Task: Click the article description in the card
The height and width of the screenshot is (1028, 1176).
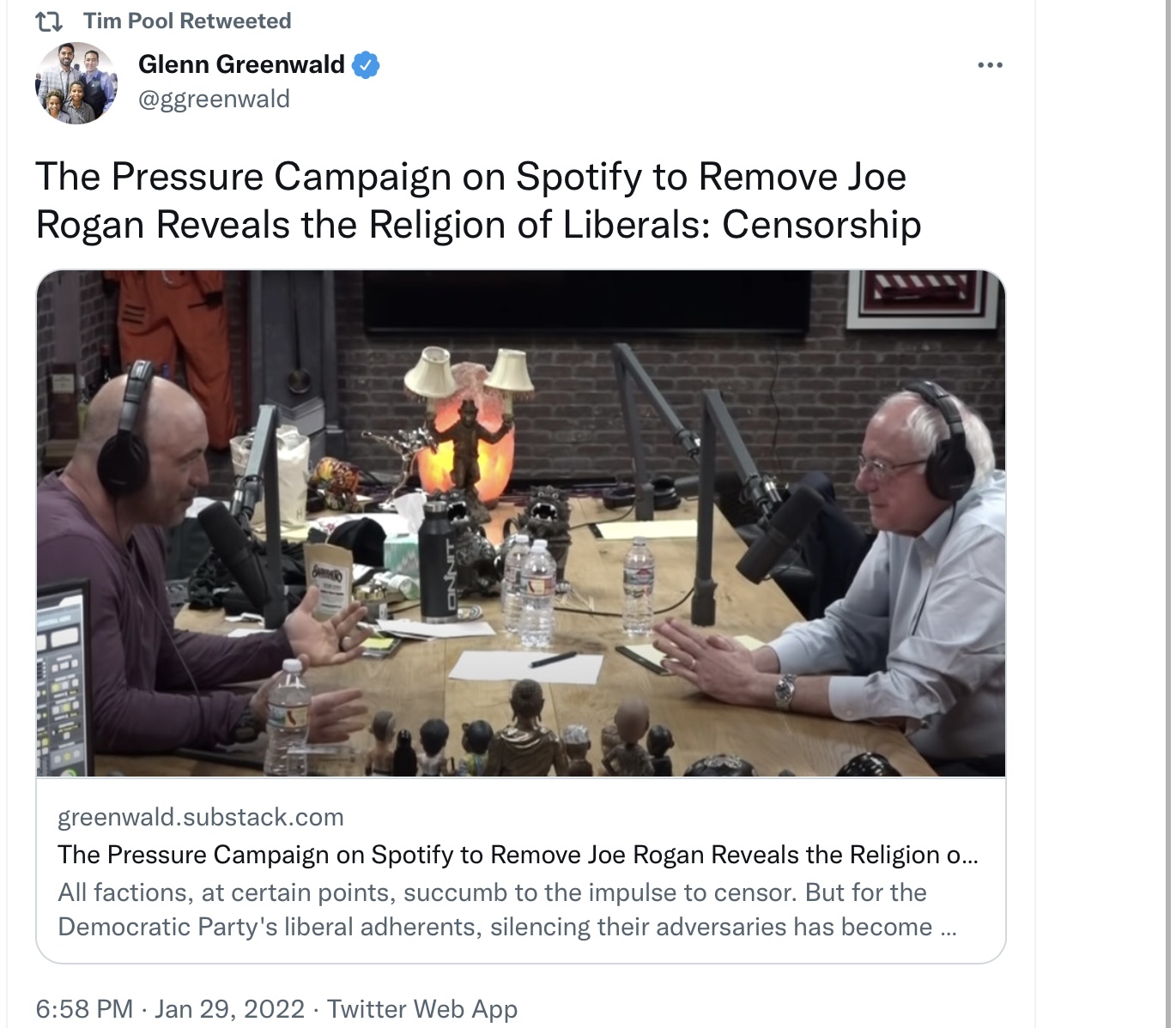Action: click(x=506, y=910)
